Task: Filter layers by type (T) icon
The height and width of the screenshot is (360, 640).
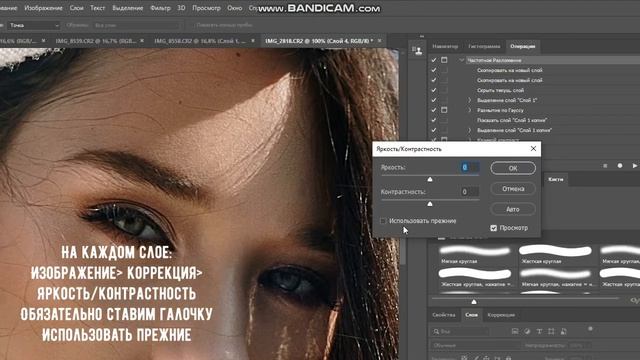Action: [x=539, y=331]
